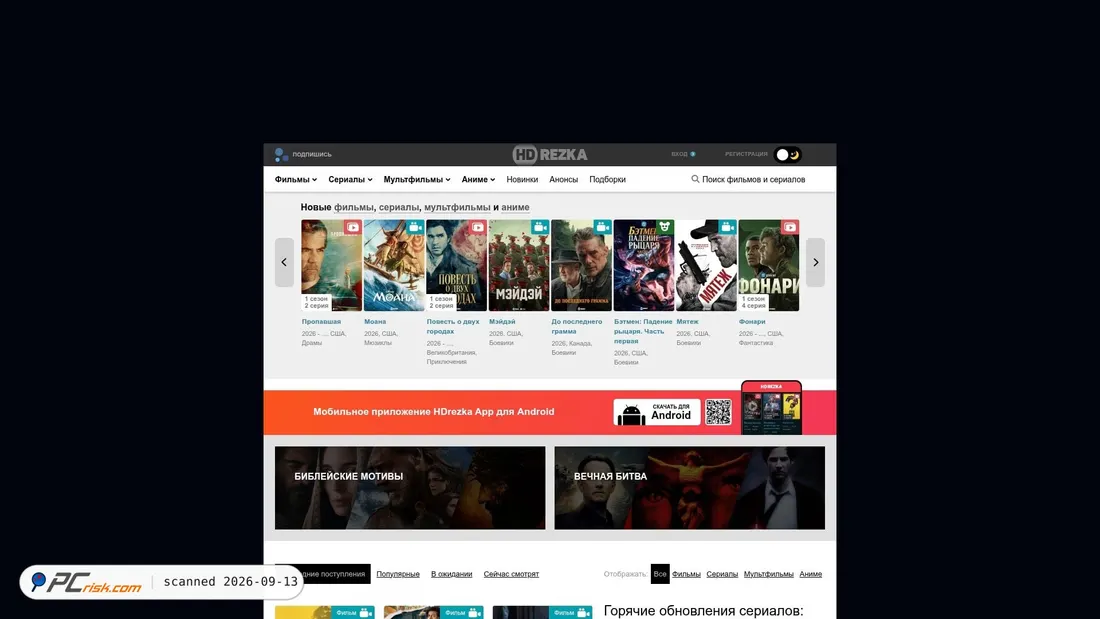Click series badge icon on Пропавшая poster
This screenshot has width=1100, height=619.
click(x=353, y=227)
